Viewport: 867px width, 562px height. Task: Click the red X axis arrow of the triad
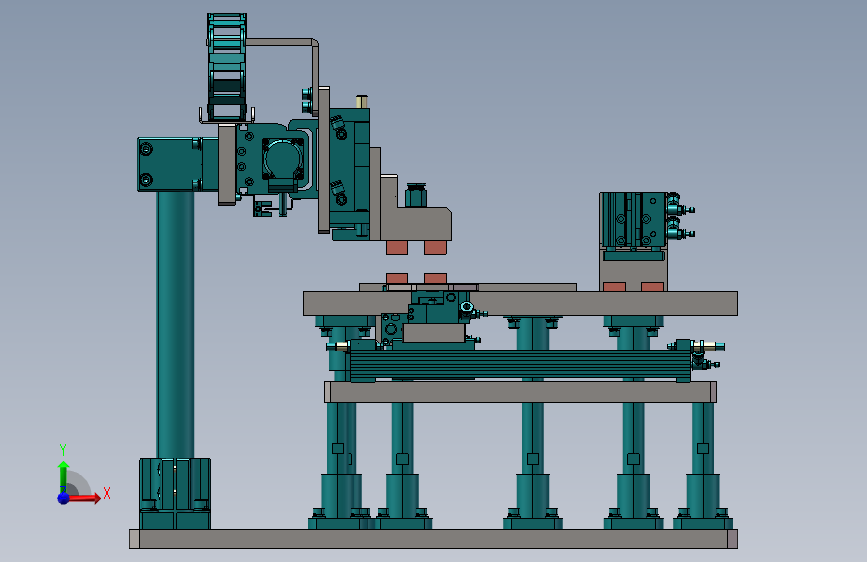pos(84,498)
